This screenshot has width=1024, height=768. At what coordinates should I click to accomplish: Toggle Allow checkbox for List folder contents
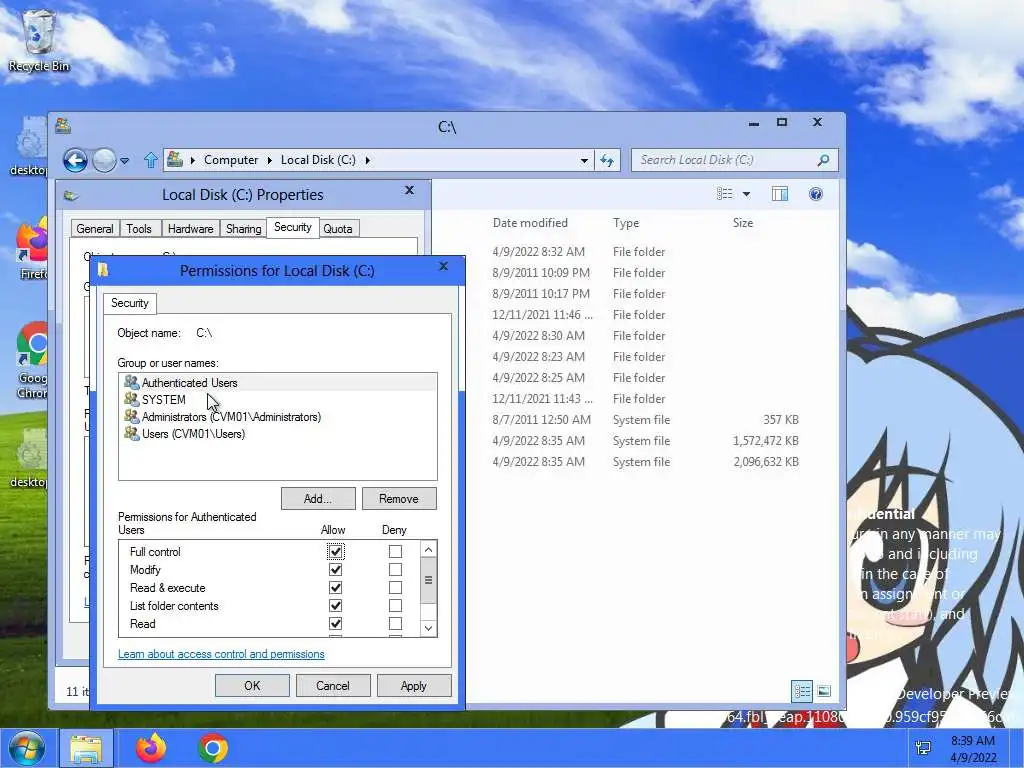point(336,605)
